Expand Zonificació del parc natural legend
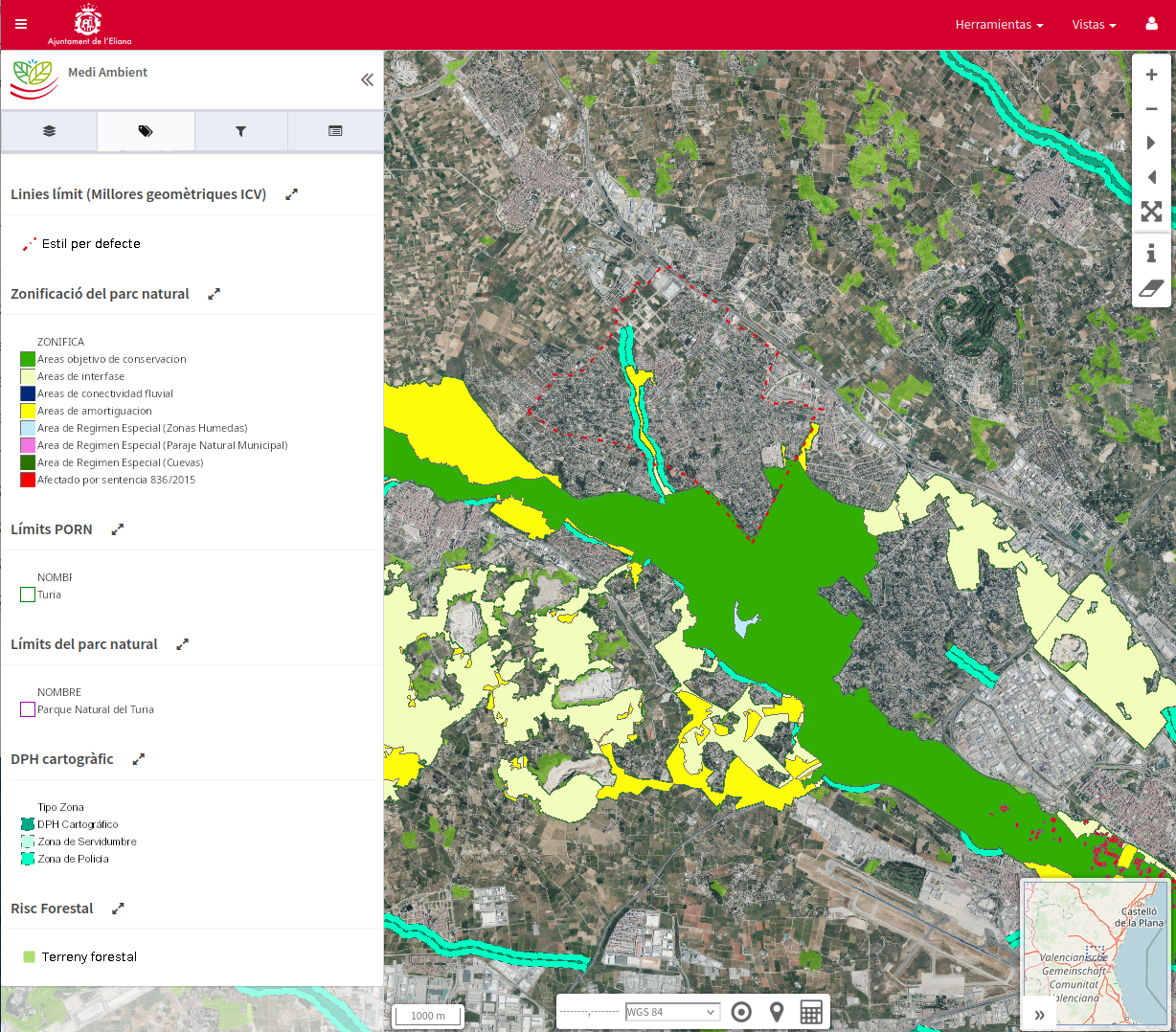 click(x=215, y=294)
